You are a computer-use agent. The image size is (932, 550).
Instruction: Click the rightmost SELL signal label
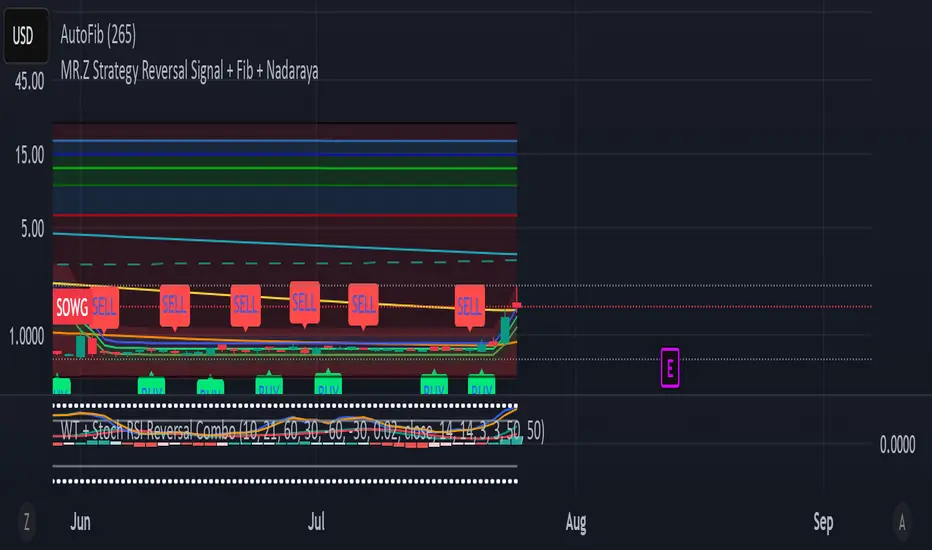[470, 302]
